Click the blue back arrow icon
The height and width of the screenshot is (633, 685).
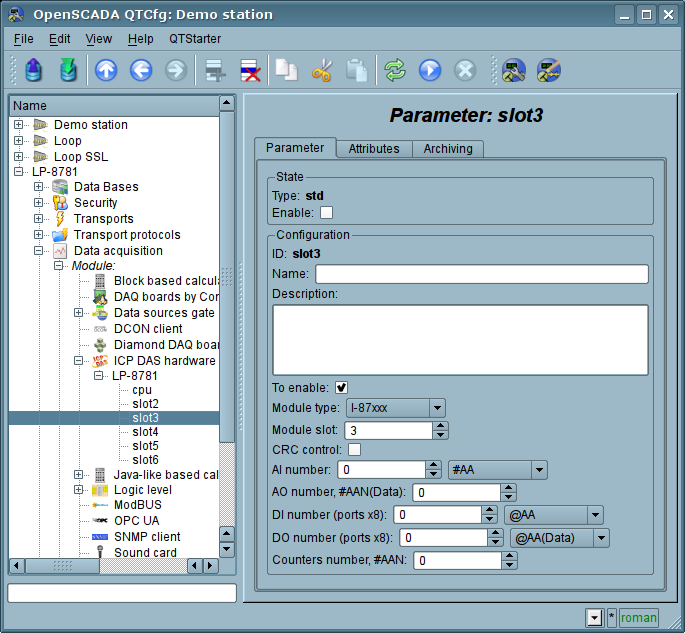(x=141, y=70)
